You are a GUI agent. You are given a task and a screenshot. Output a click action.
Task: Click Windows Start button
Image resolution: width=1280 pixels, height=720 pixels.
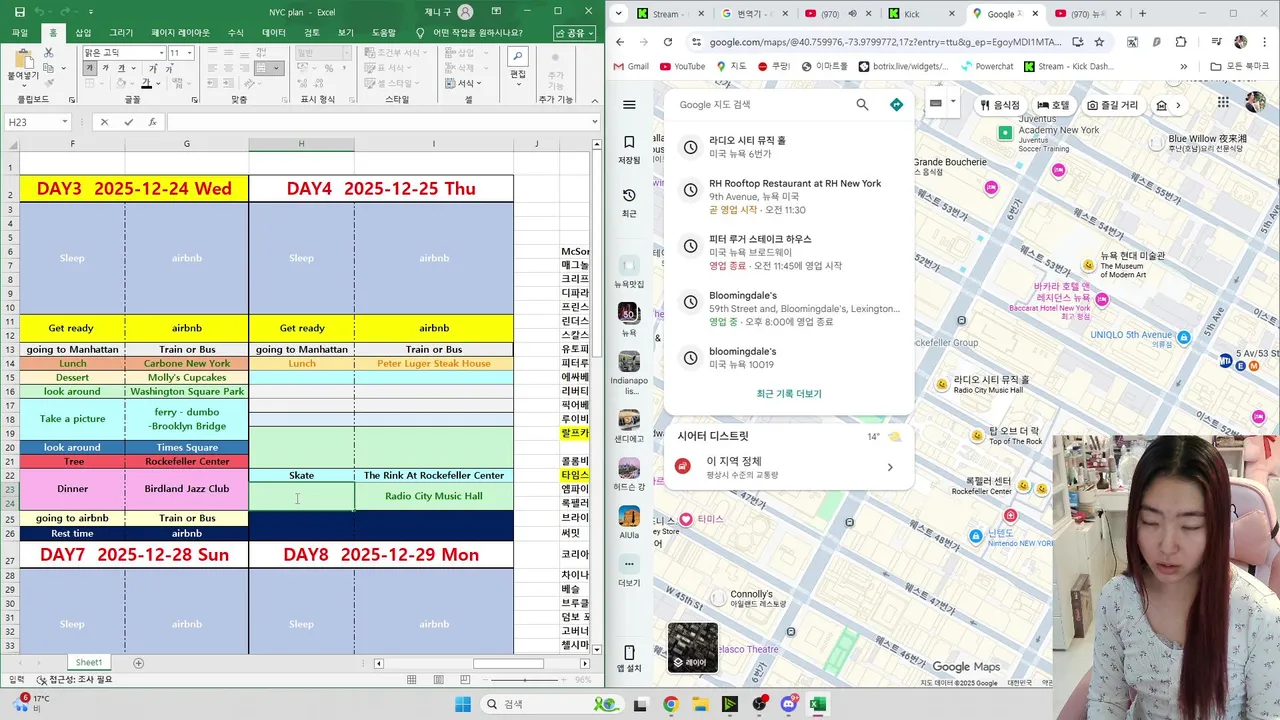[x=462, y=705]
